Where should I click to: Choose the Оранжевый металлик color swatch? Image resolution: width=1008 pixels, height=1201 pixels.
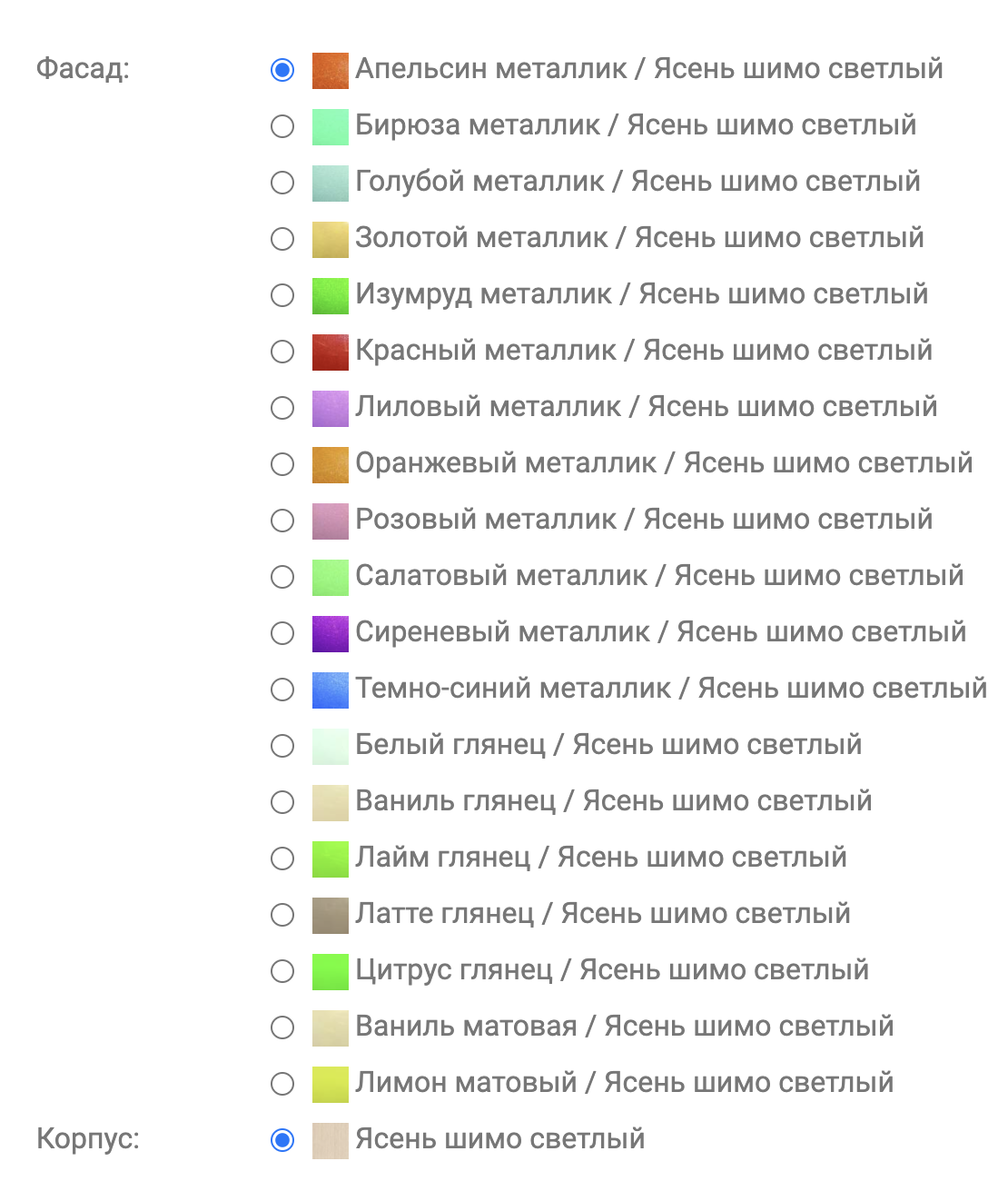point(331,464)
